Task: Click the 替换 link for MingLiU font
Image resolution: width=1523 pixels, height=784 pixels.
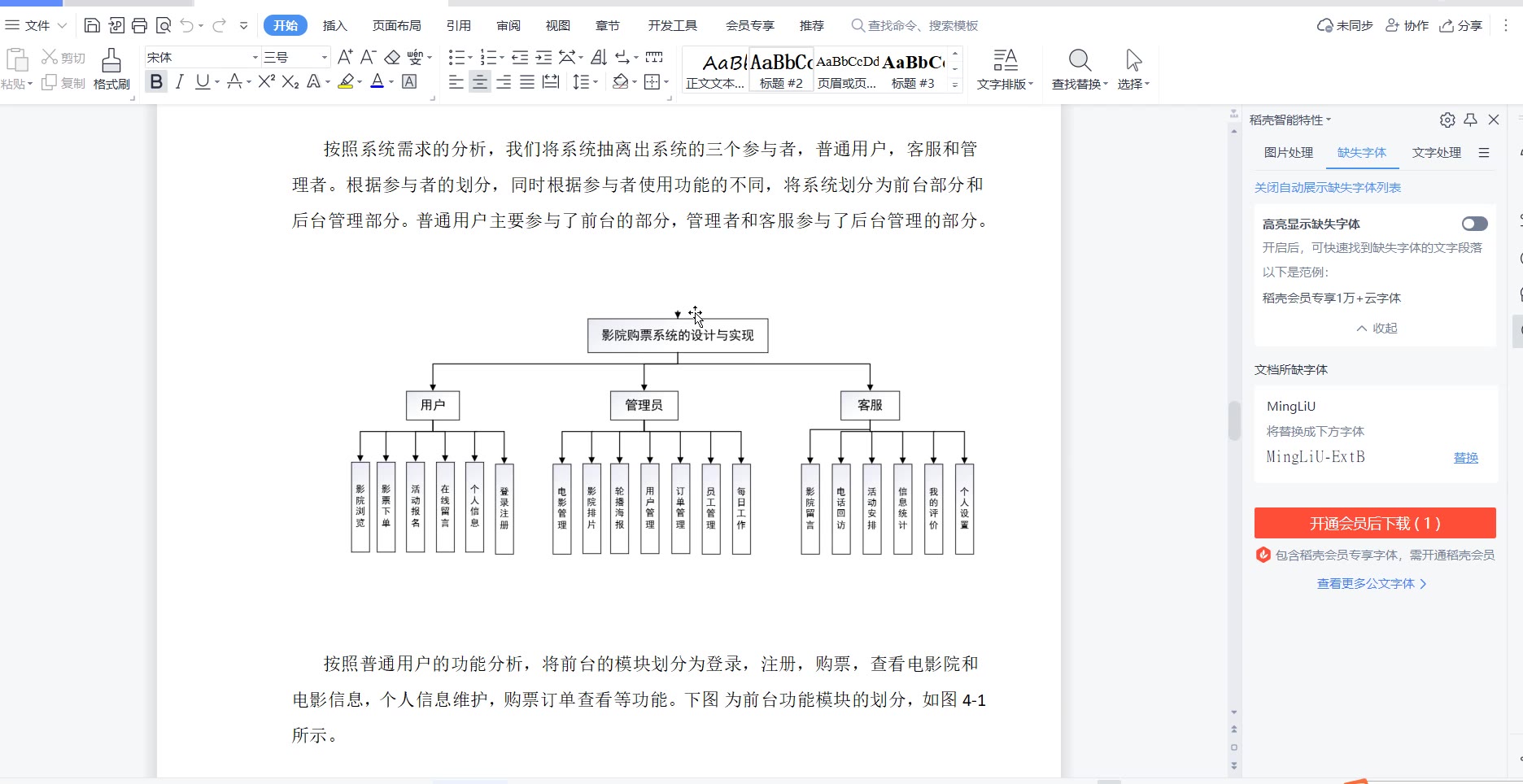Action: pyautogui.click(x=1466, y=458)
